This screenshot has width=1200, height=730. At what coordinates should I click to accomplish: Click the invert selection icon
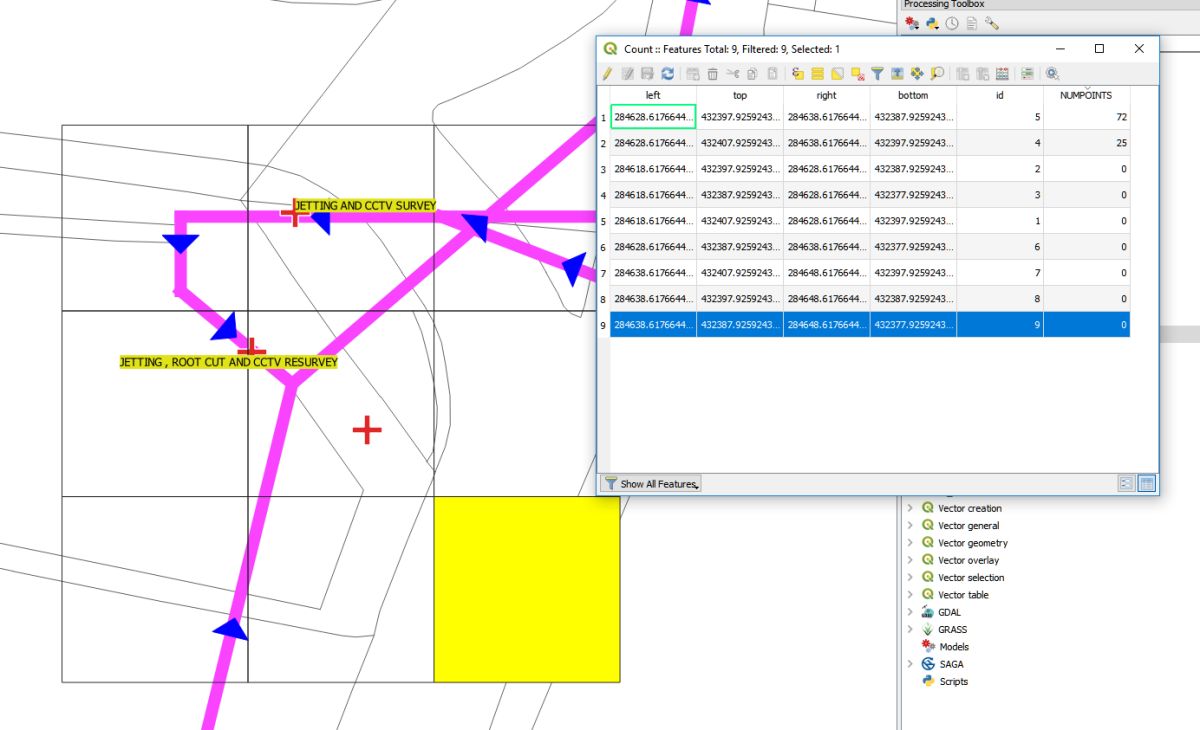[x=837, y=73]
